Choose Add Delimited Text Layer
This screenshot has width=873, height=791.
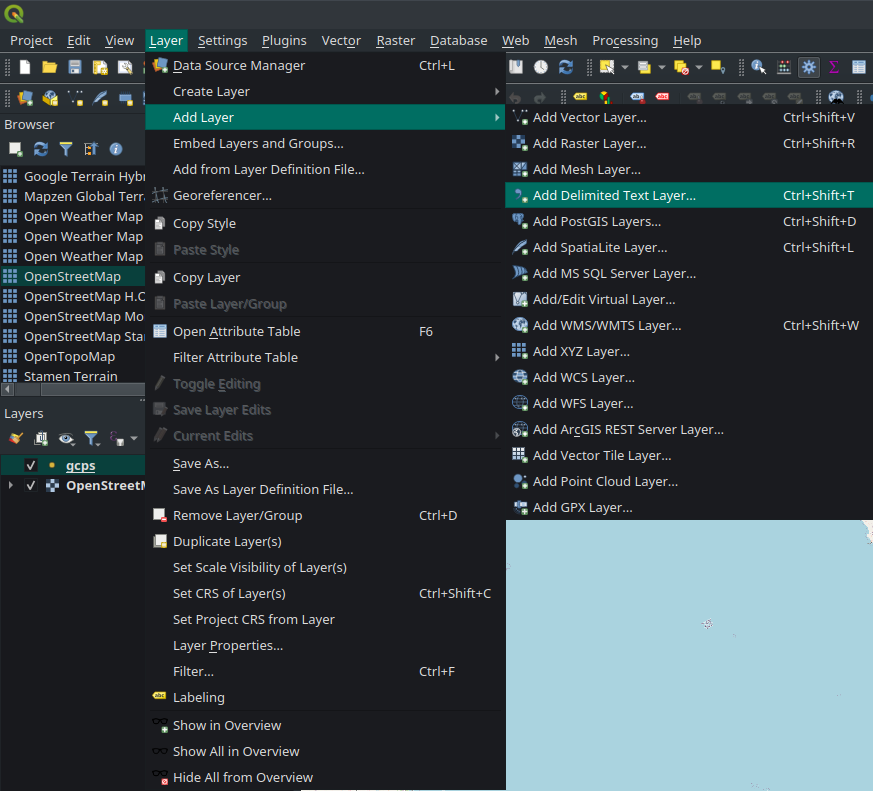(x=614, y=196)
